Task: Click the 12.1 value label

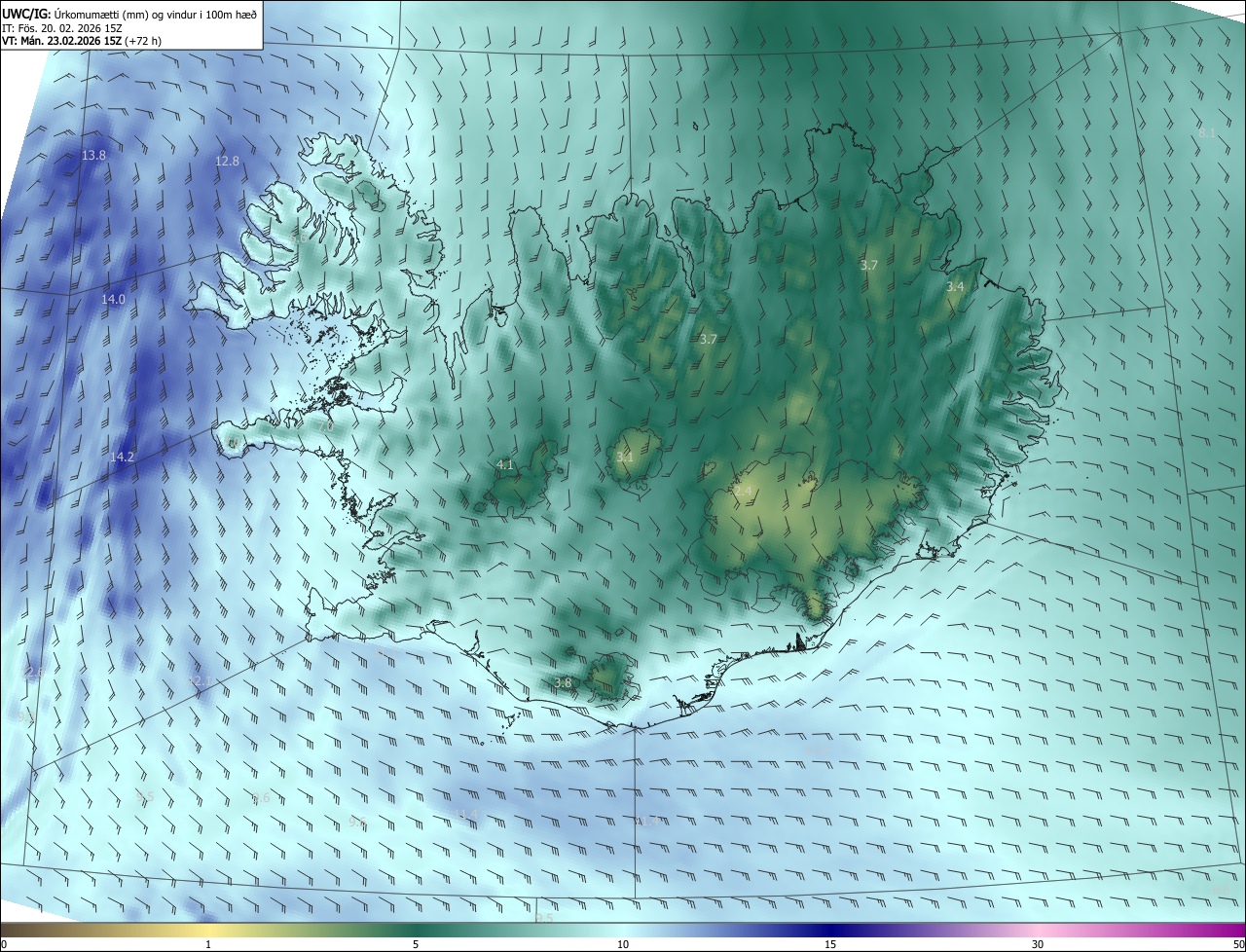Action: point(200,681)
